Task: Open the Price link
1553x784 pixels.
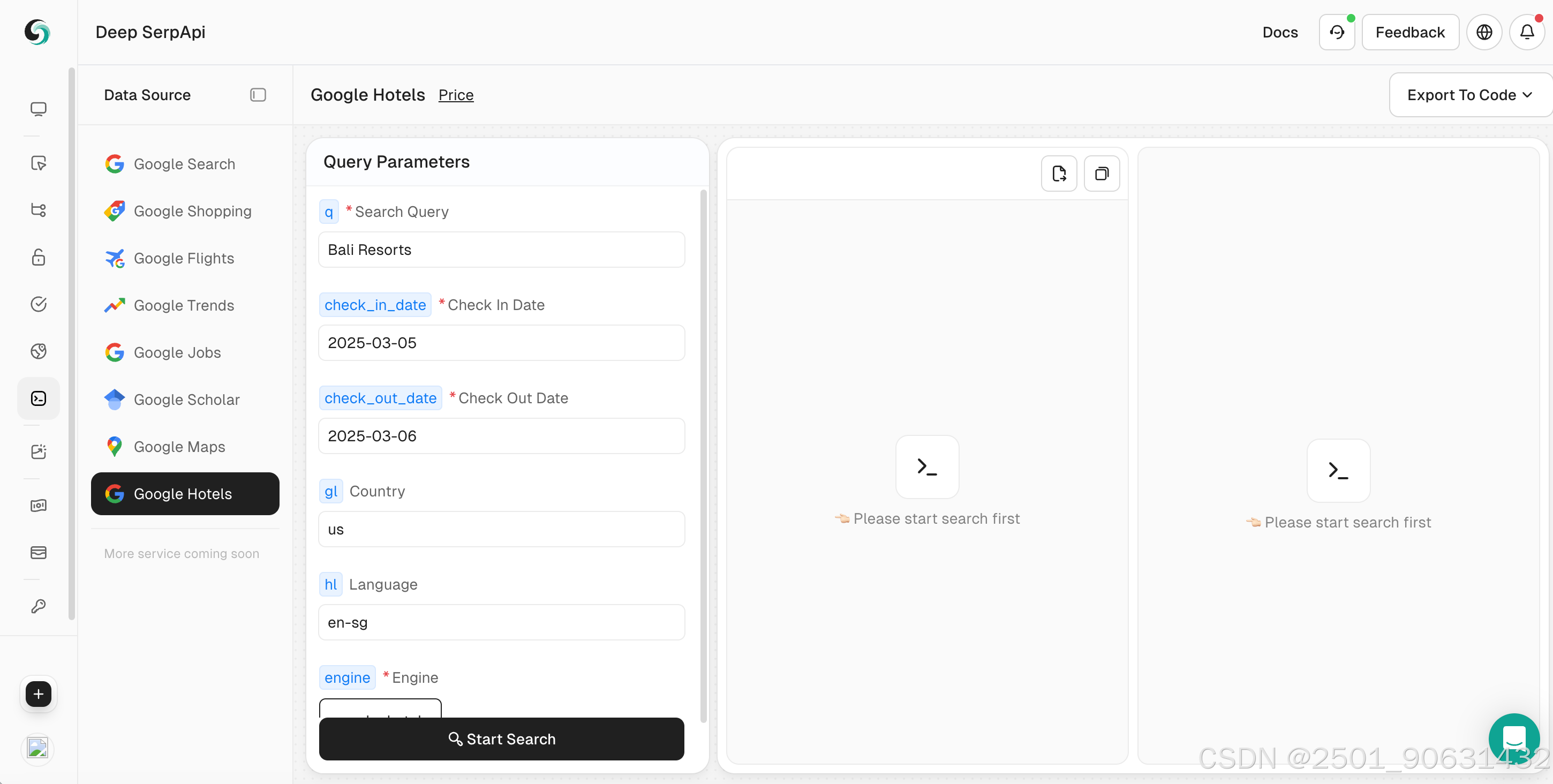Action: 456,95
